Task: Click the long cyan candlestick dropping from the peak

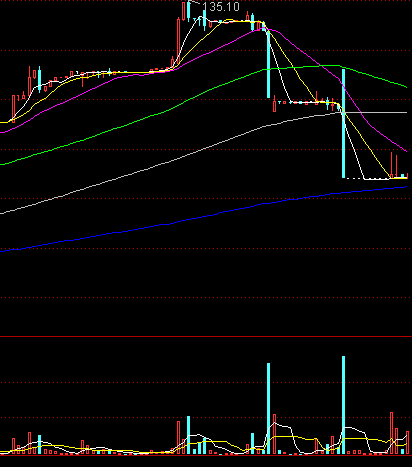Action: point(268,63)
